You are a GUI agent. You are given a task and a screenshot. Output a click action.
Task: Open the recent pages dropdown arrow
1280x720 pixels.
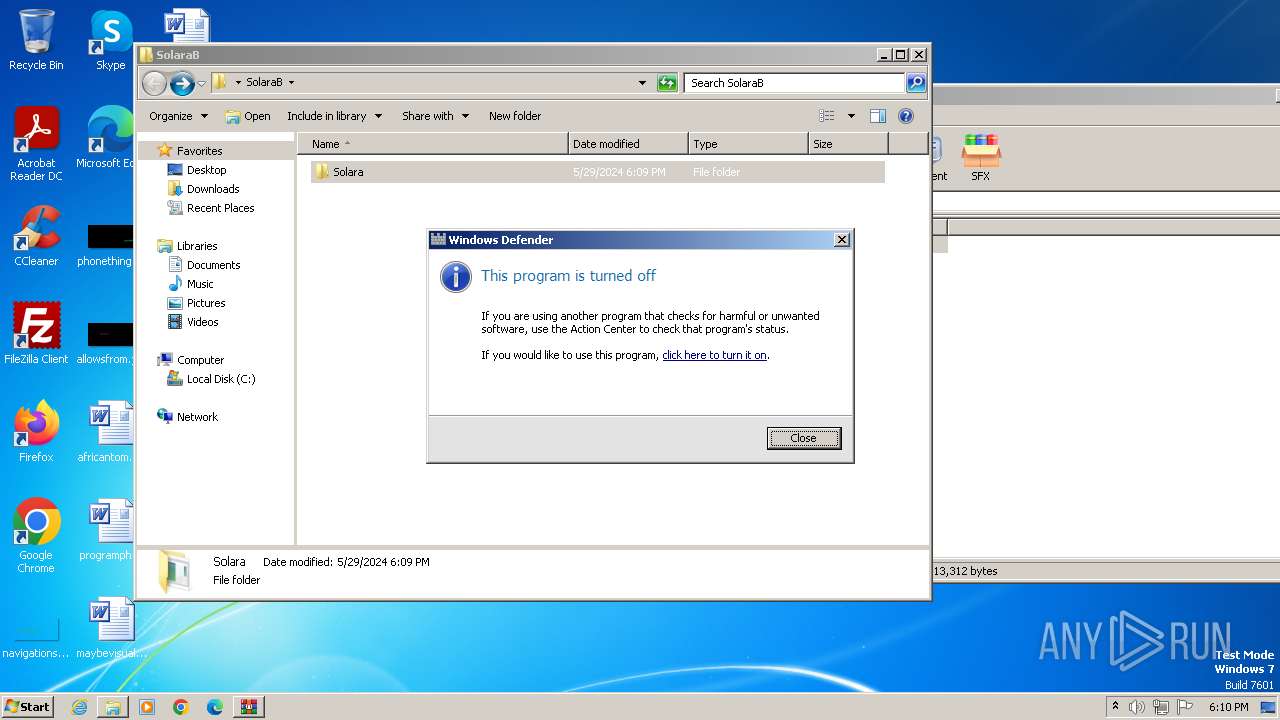coord(201,83)
